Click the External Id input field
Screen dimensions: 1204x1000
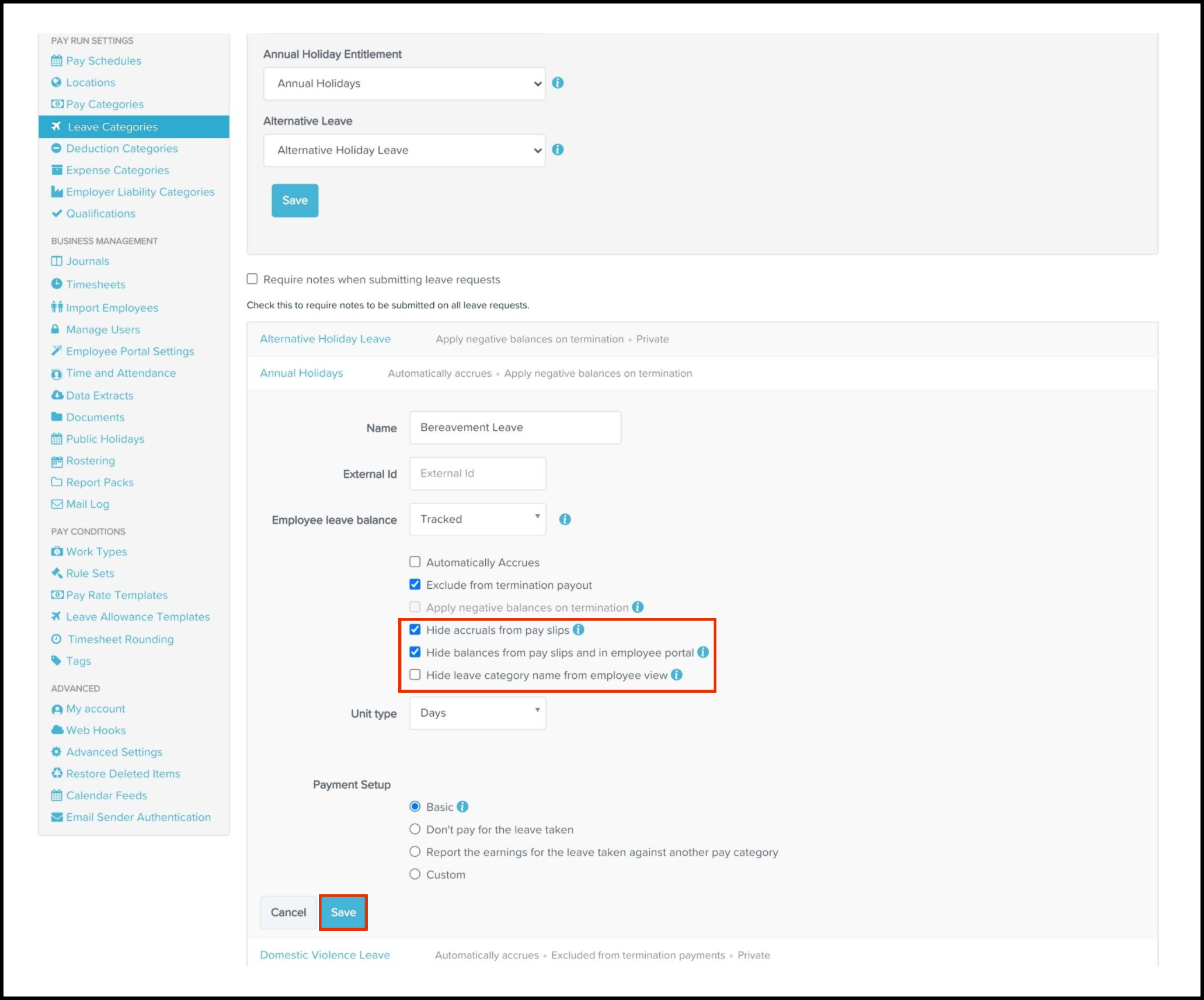click(x=478, y=474)
